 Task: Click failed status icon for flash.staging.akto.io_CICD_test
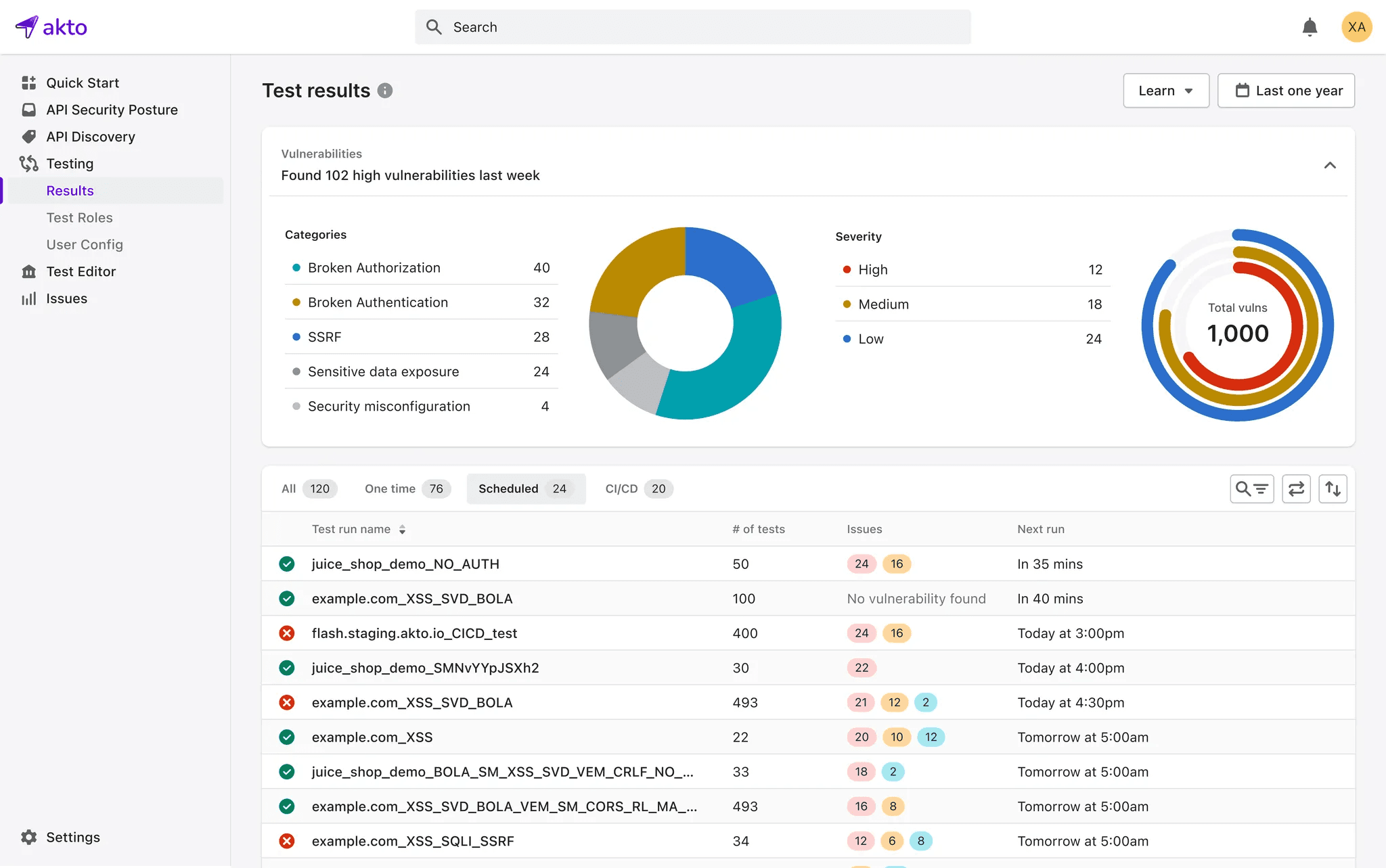287,633
